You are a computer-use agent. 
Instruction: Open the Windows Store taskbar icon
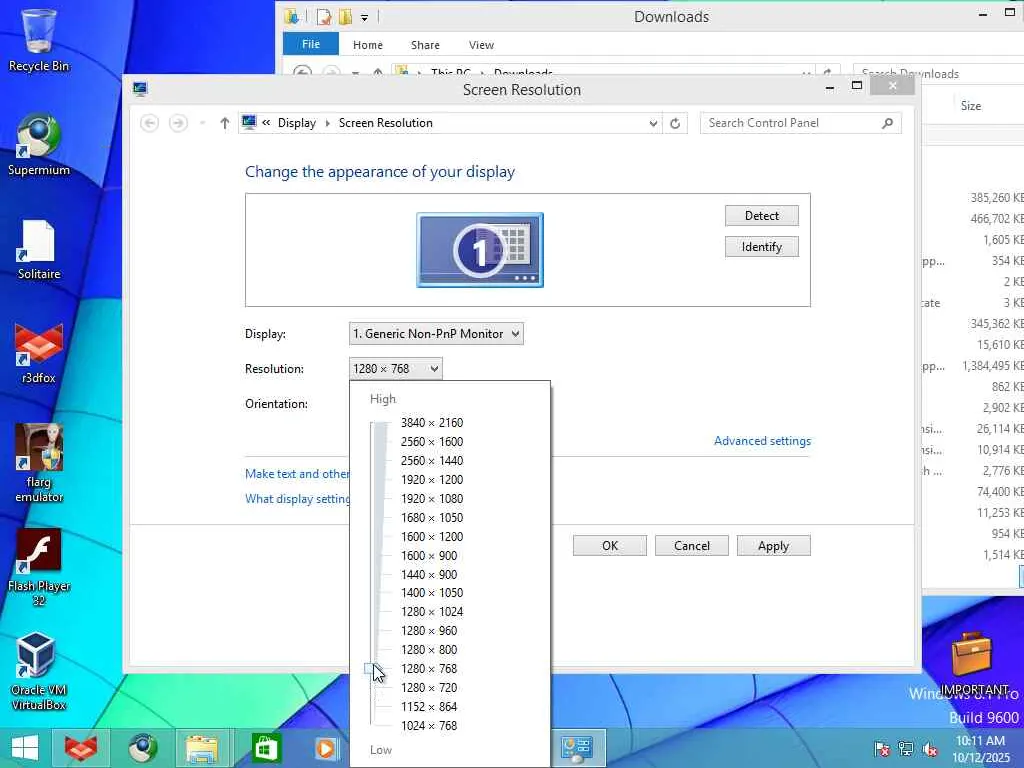pos(265,748)
